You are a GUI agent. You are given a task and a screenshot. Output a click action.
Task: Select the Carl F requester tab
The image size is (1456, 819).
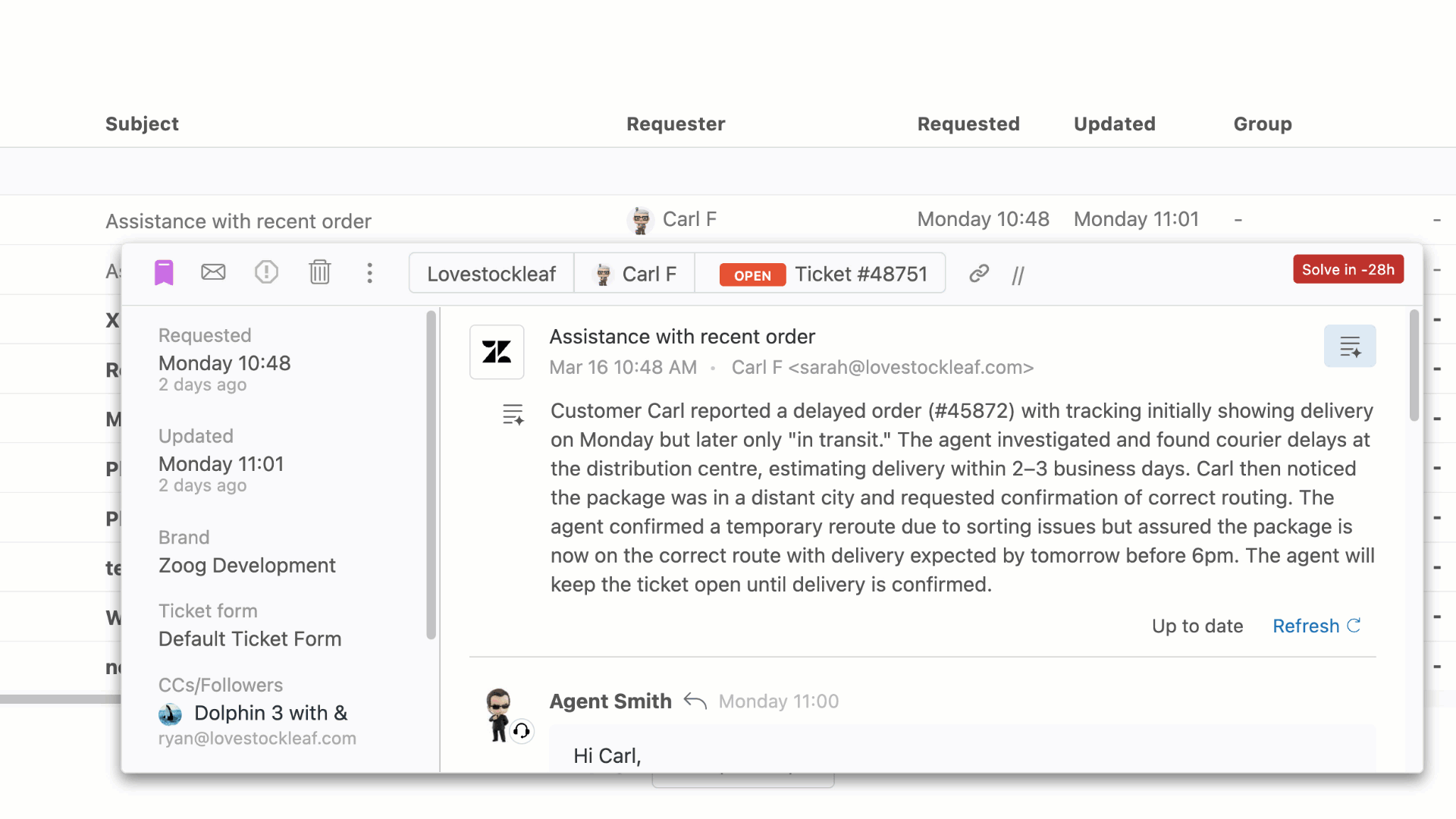tap(635, 274)
